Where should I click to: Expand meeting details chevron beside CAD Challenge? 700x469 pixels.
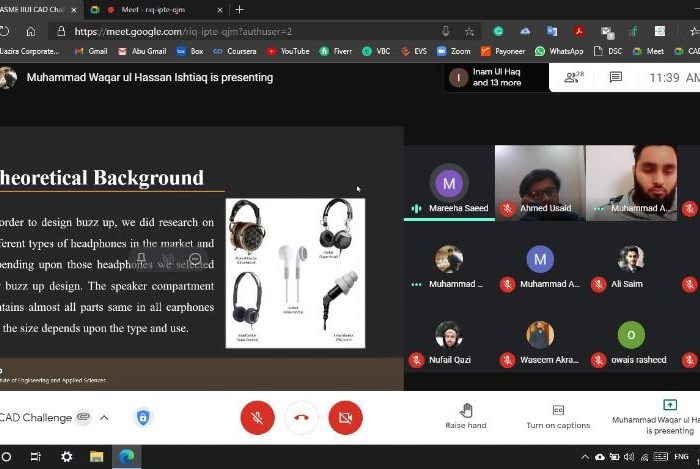coord(104,418)
